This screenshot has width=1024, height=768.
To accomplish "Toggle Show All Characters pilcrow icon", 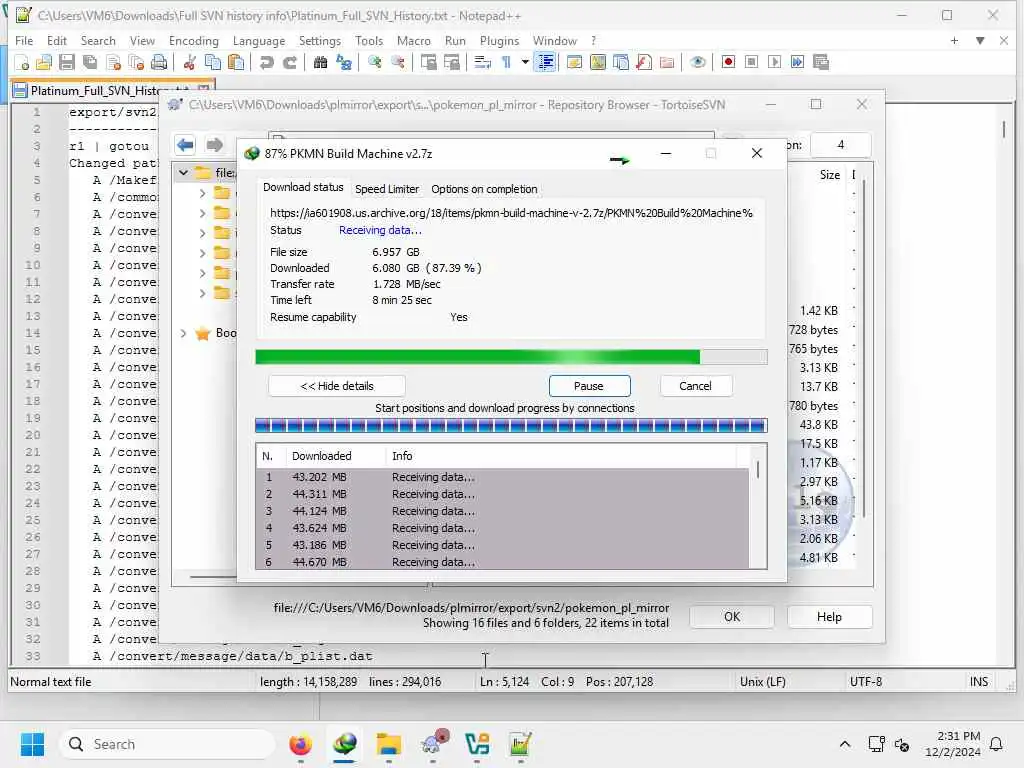I will 506,63.
